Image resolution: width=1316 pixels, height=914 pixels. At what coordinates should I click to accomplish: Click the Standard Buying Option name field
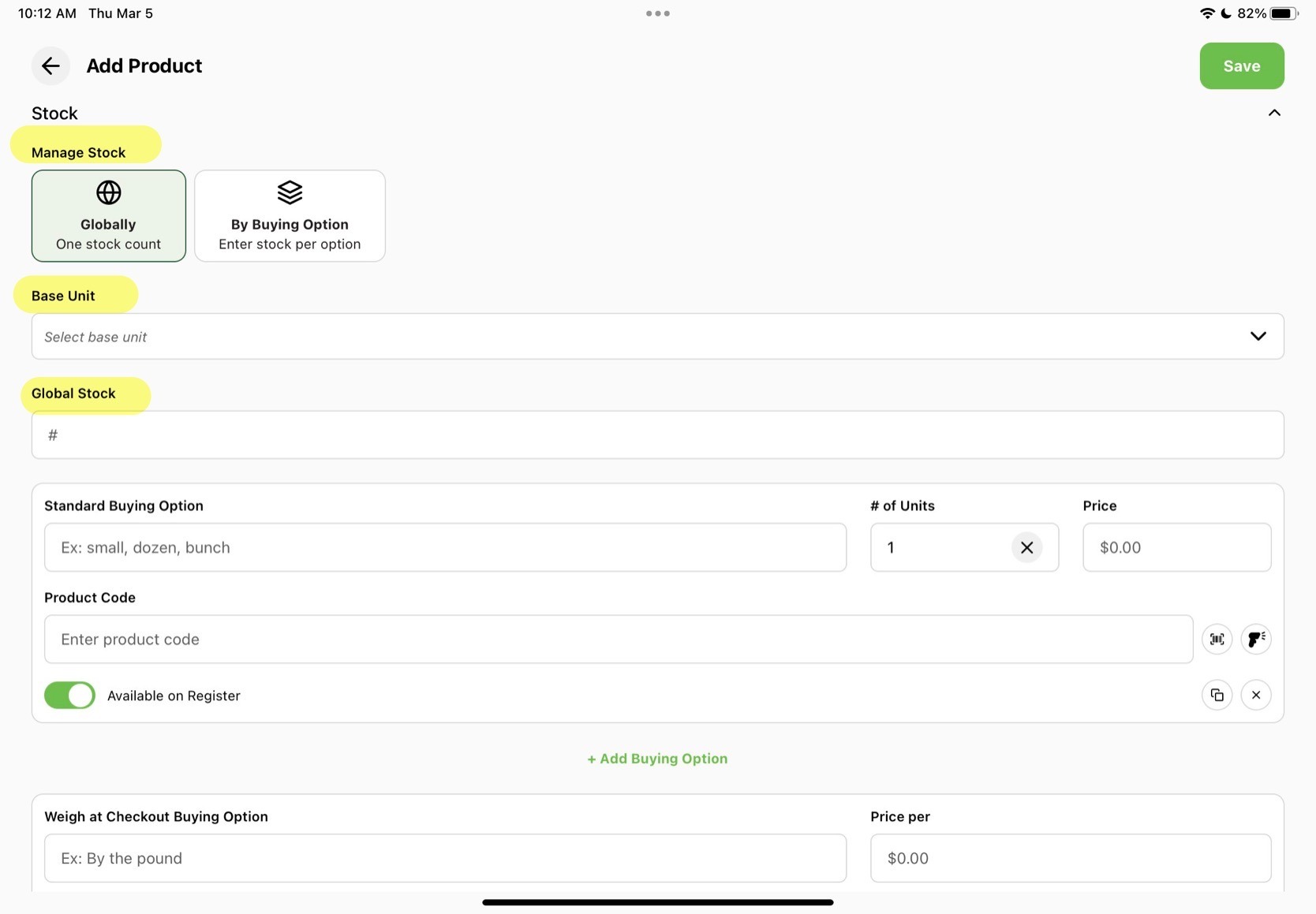(x=445, y=547)
